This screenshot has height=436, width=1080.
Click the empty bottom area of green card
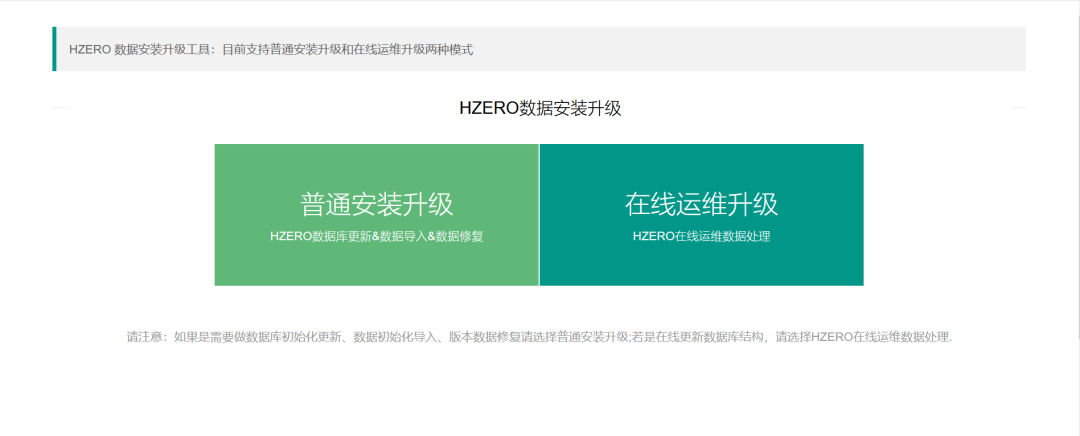pos(376,268)
